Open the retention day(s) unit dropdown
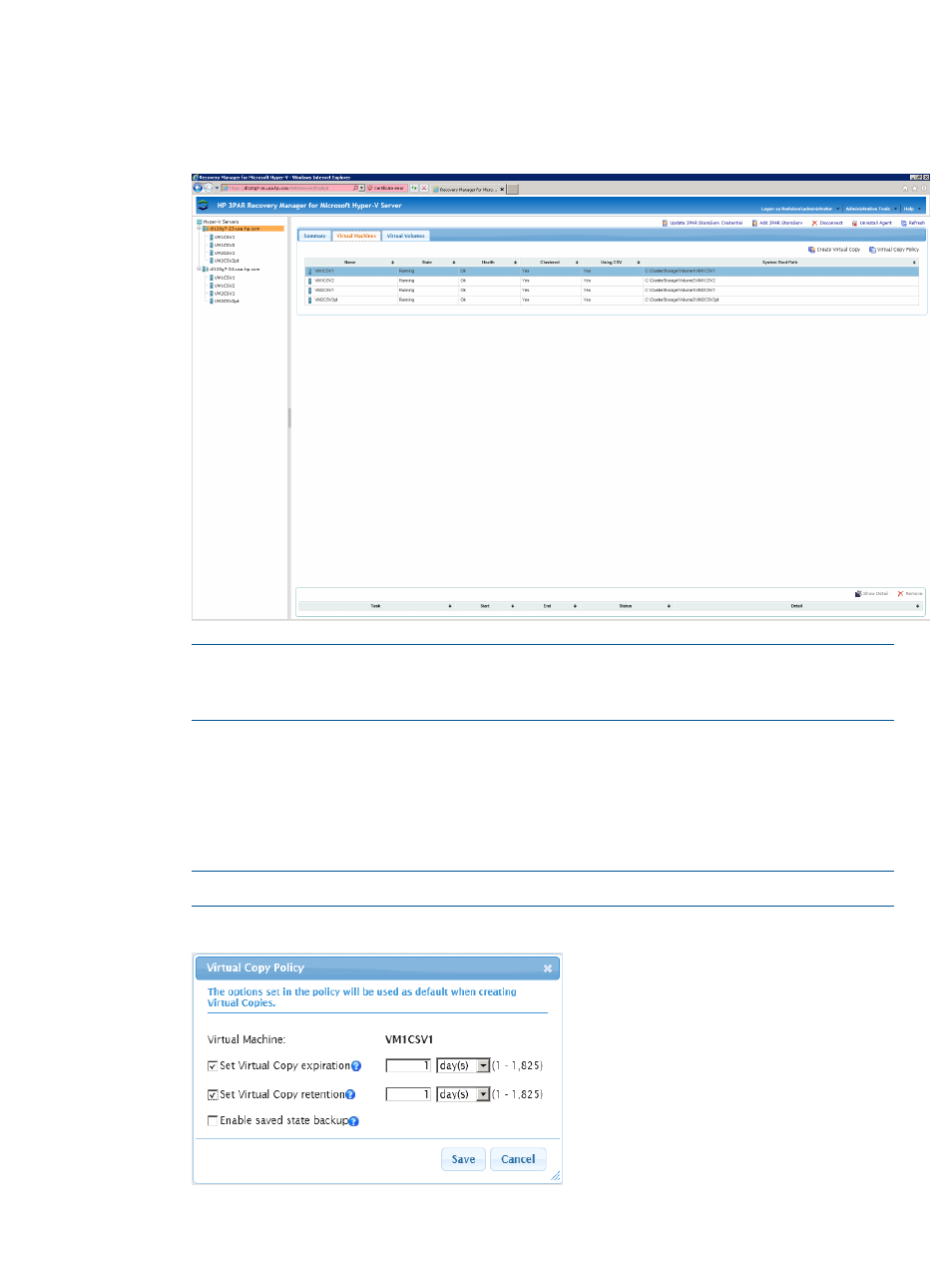This screenshot has width=952, height=1268. pyautogui.click(x=483, y=1095)
